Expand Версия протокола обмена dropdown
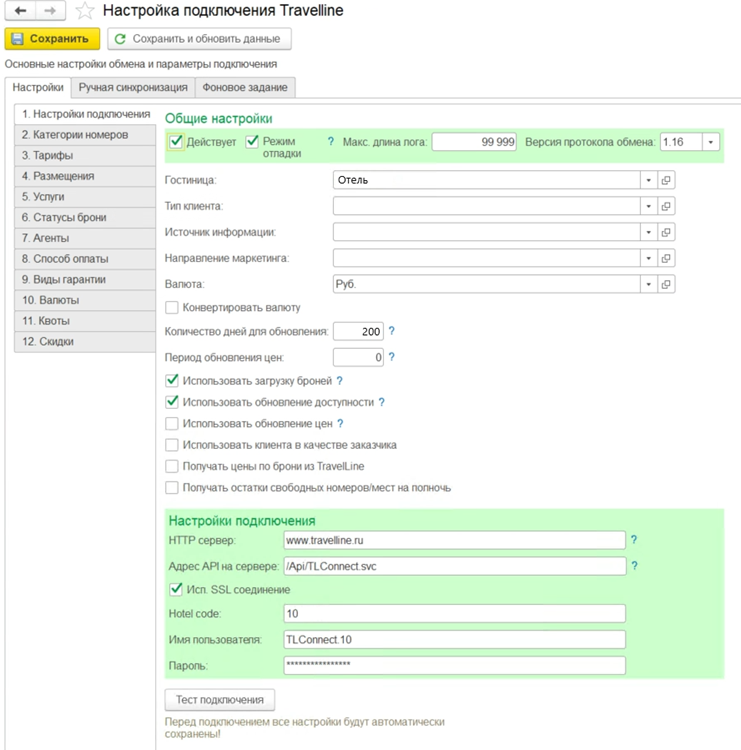 pyautogui.click(x=710, y=142)
